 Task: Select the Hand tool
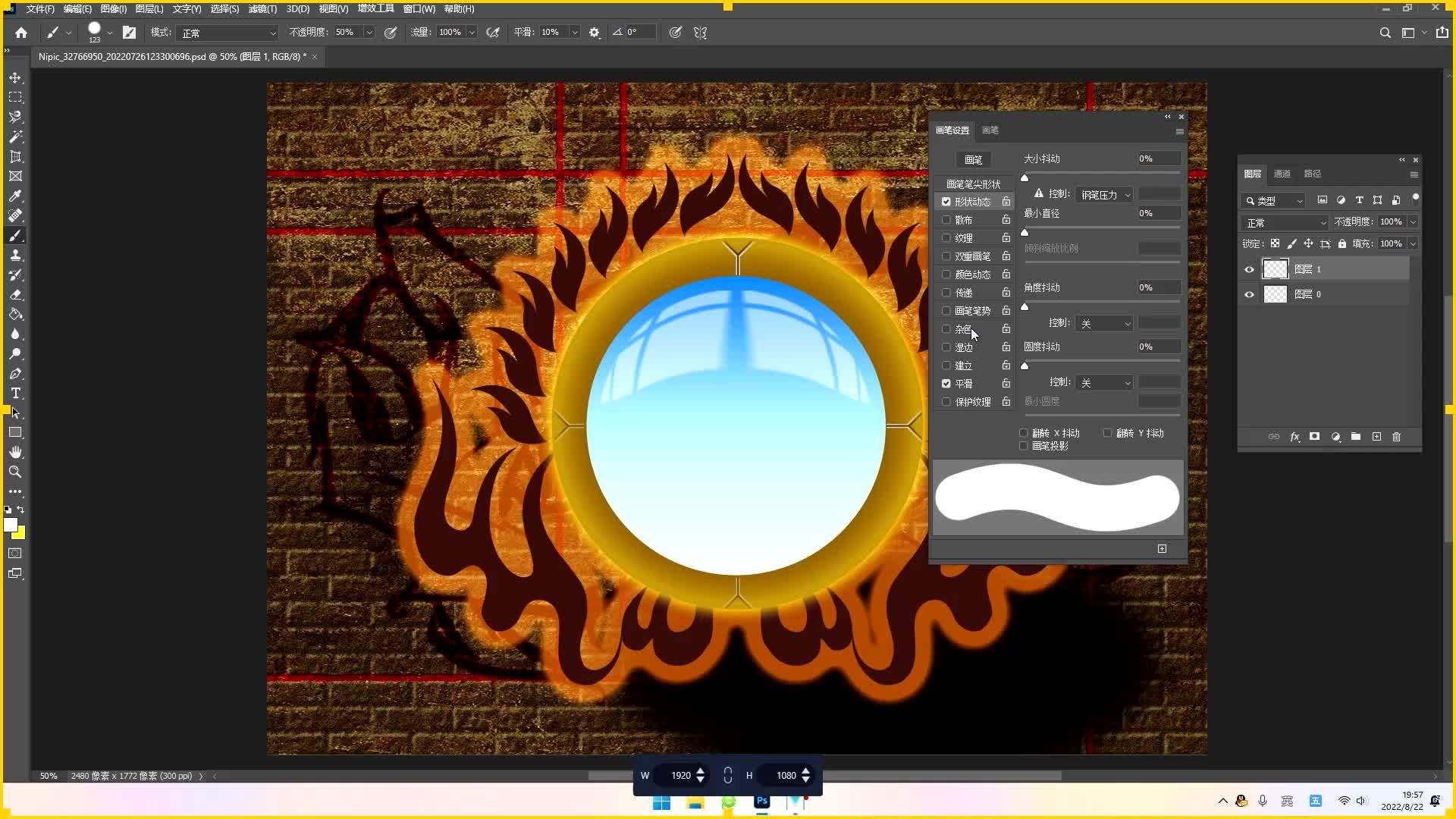coord(15,452)
